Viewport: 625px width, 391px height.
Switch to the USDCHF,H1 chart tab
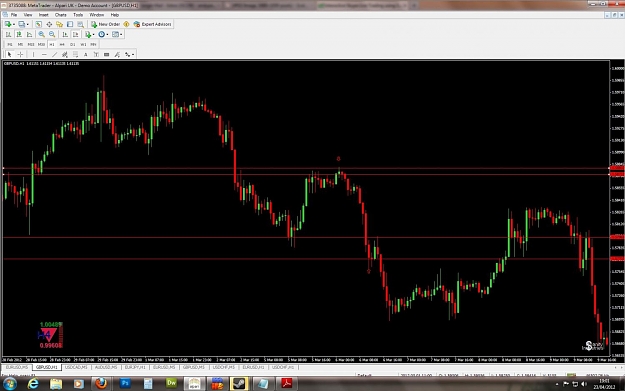283,367
